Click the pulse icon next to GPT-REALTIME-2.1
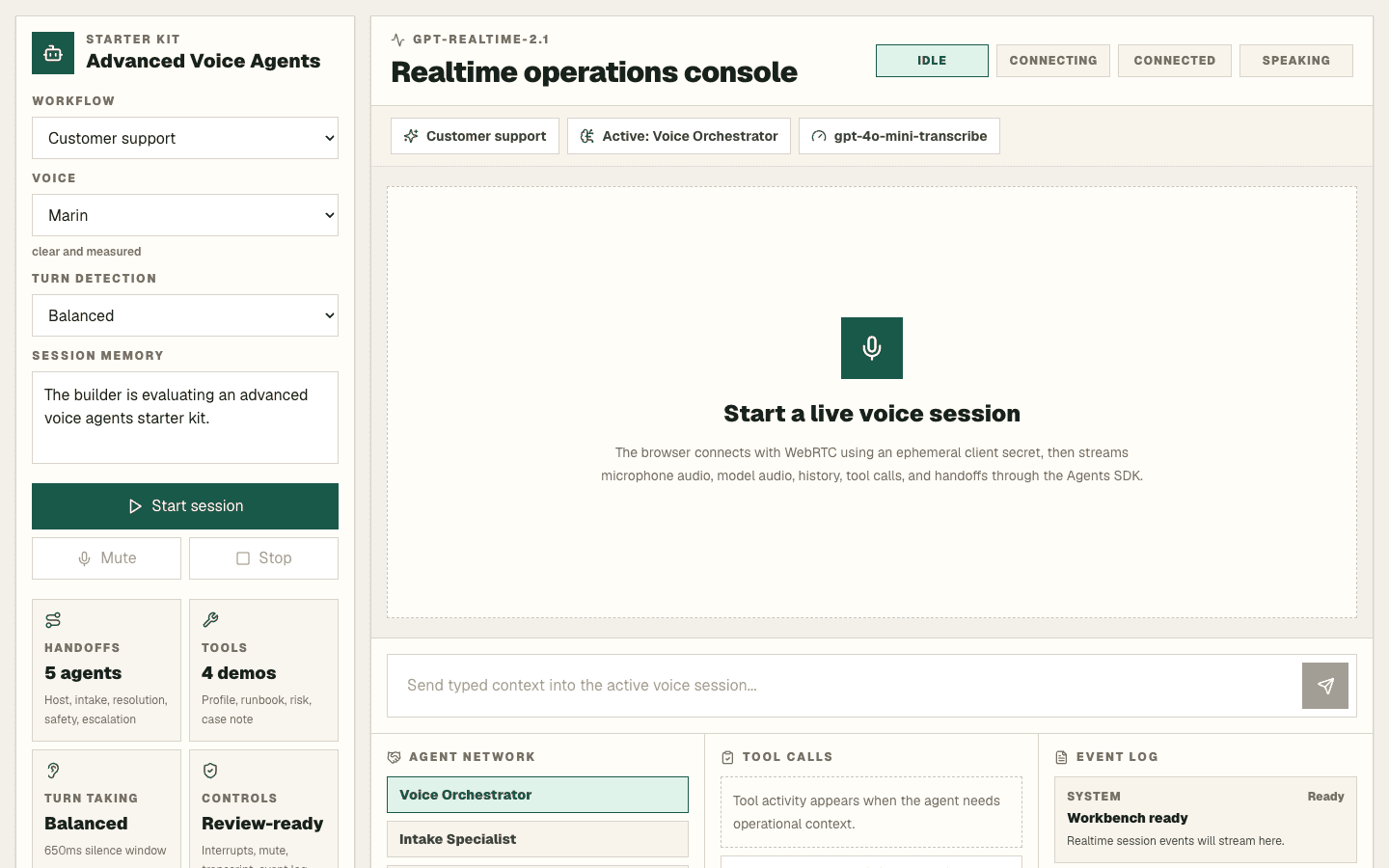The image size is (1389, 868). [398, 40]
